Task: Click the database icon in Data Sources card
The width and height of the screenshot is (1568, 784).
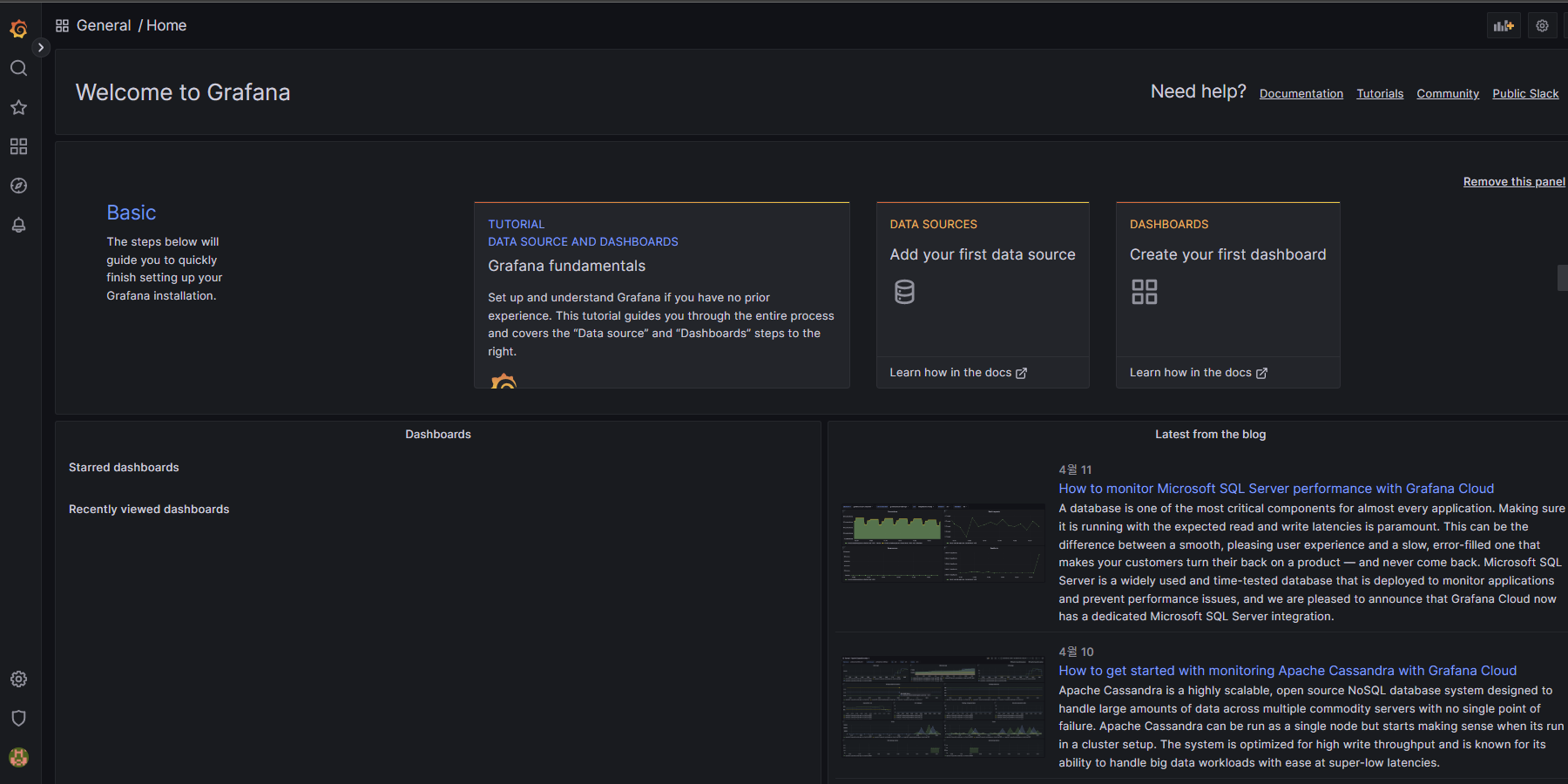Action: pos(904,292)
